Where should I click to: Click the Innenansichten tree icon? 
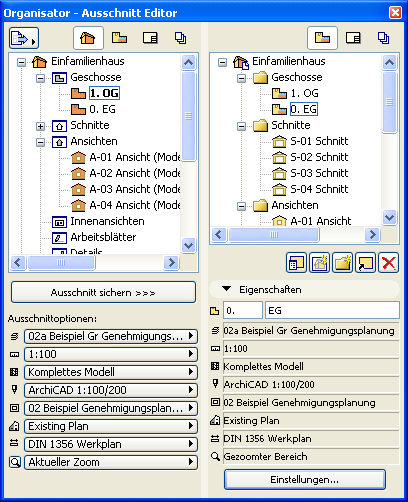[59, 222]
